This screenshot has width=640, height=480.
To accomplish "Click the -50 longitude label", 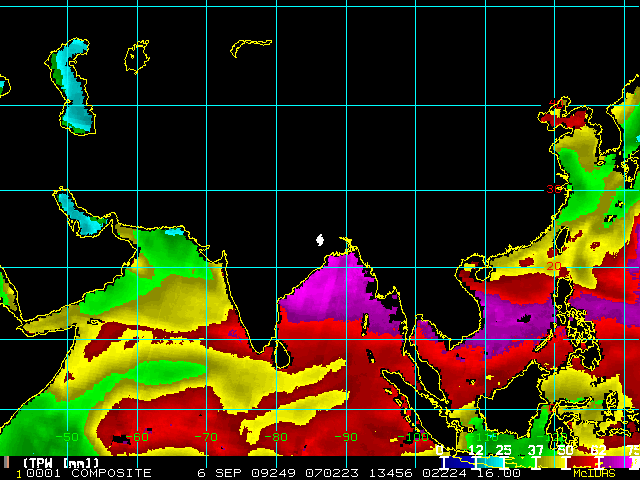I will point(67,437).
